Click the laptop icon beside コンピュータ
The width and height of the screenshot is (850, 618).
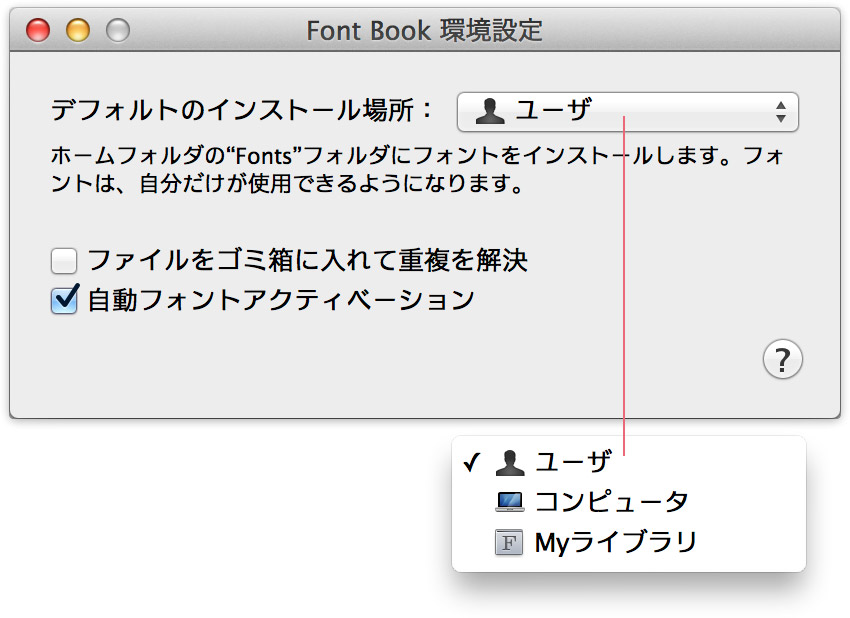click(510, 502)
